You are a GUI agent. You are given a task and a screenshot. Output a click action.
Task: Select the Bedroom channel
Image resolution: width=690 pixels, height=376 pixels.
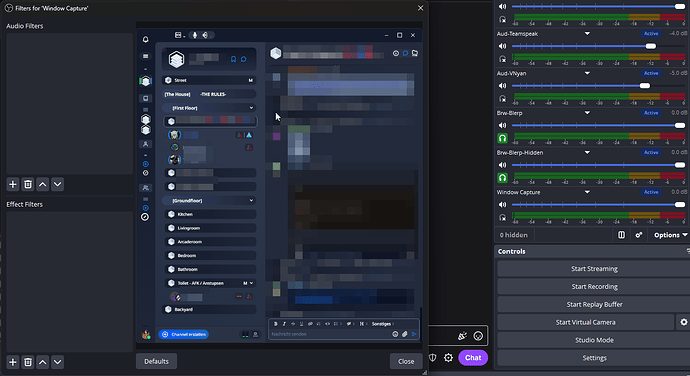210,255
